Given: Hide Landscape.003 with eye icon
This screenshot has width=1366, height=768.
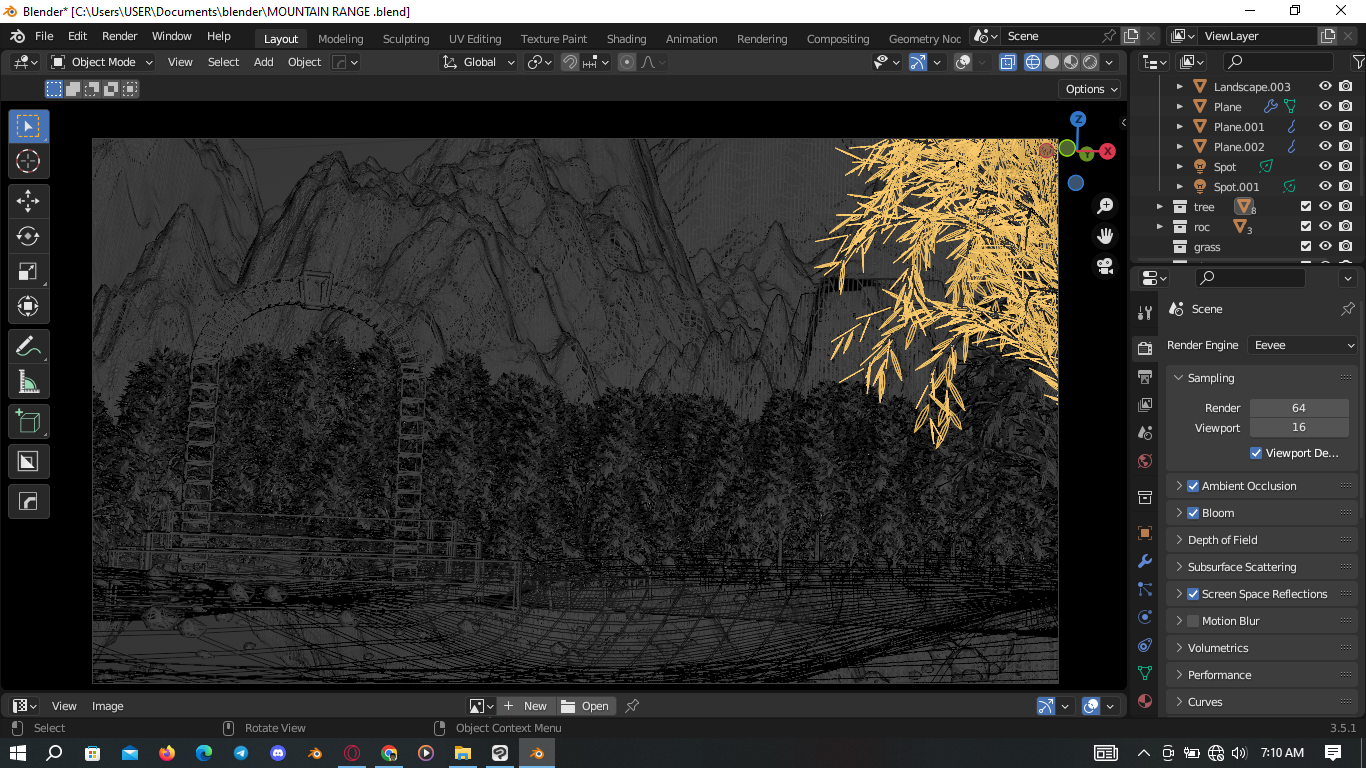Looking at the screenshot, I should [1325, 87].
